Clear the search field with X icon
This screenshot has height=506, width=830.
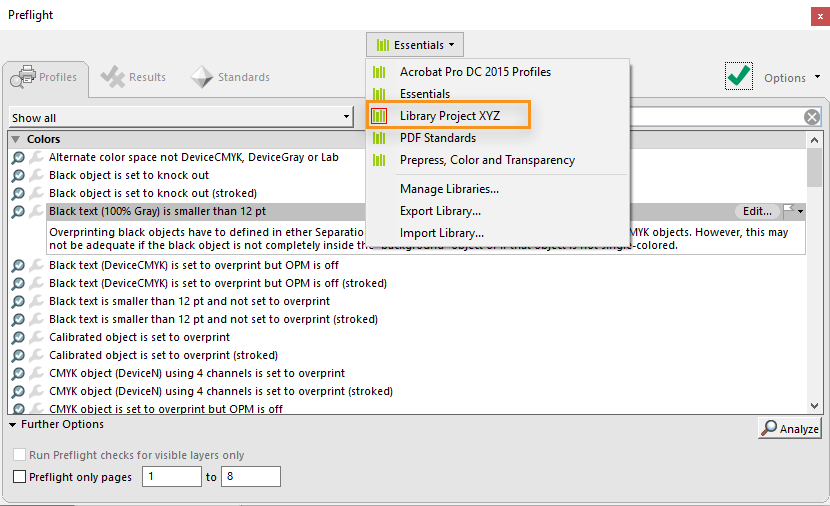[x=811, y=117]
